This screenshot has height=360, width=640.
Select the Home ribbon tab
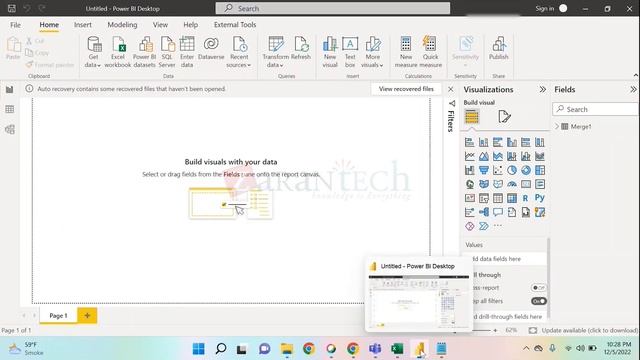pos(49,25)
